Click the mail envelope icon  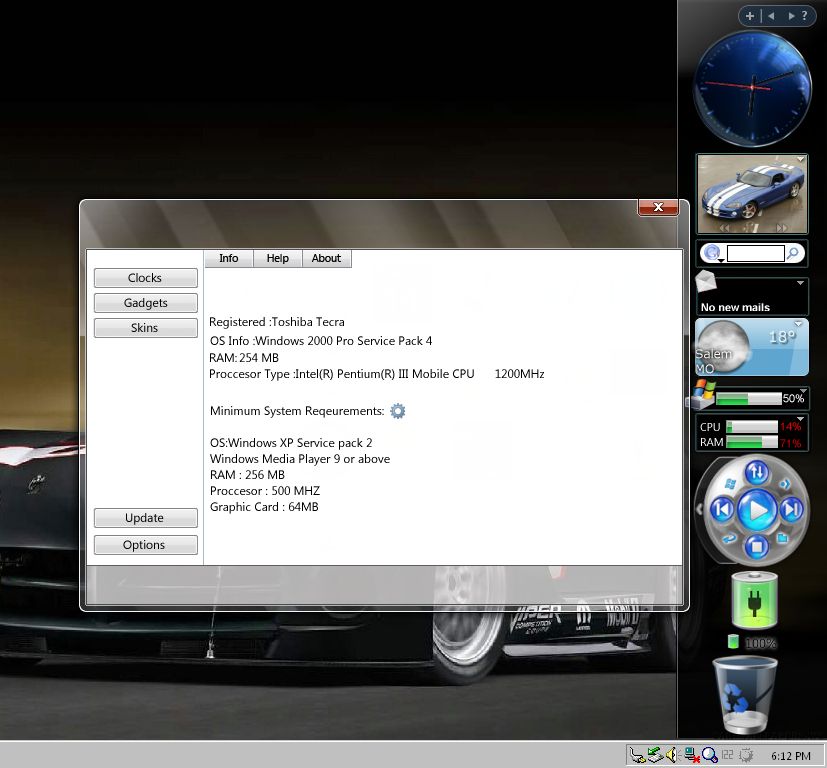(706, 282)
